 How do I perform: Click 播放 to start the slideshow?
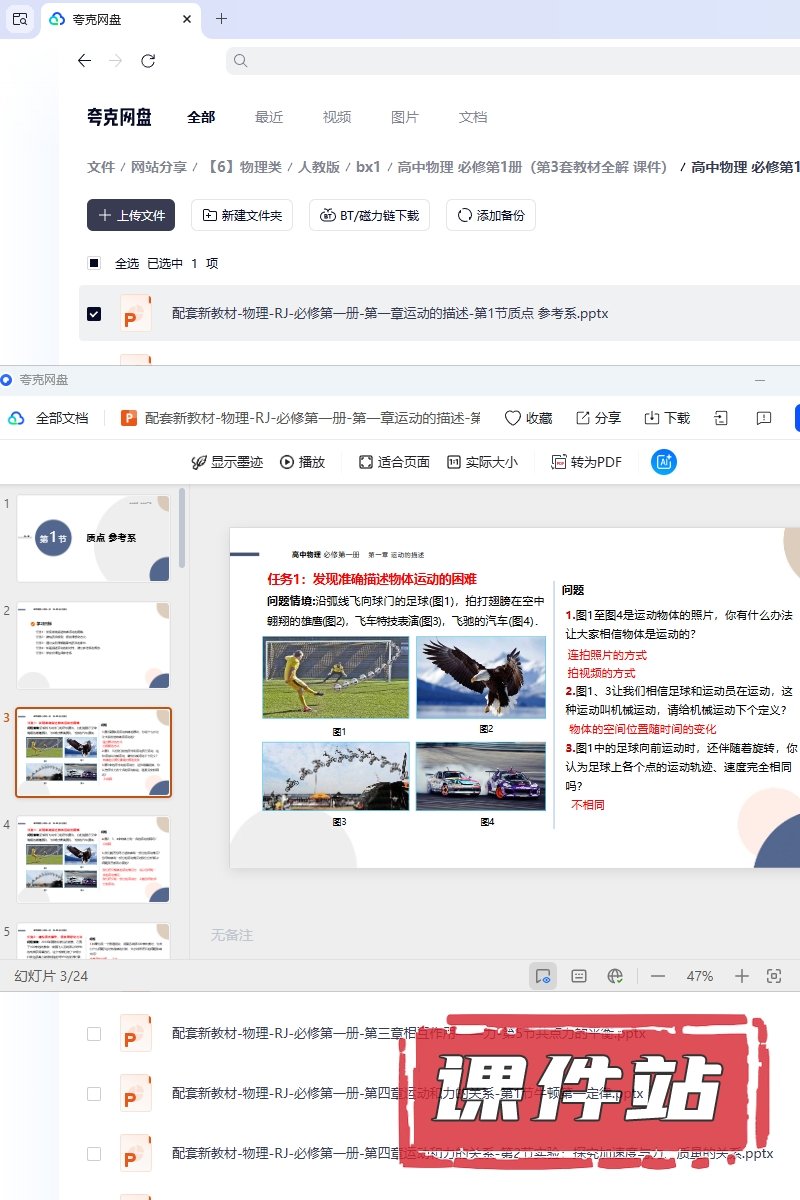[302, 462]
